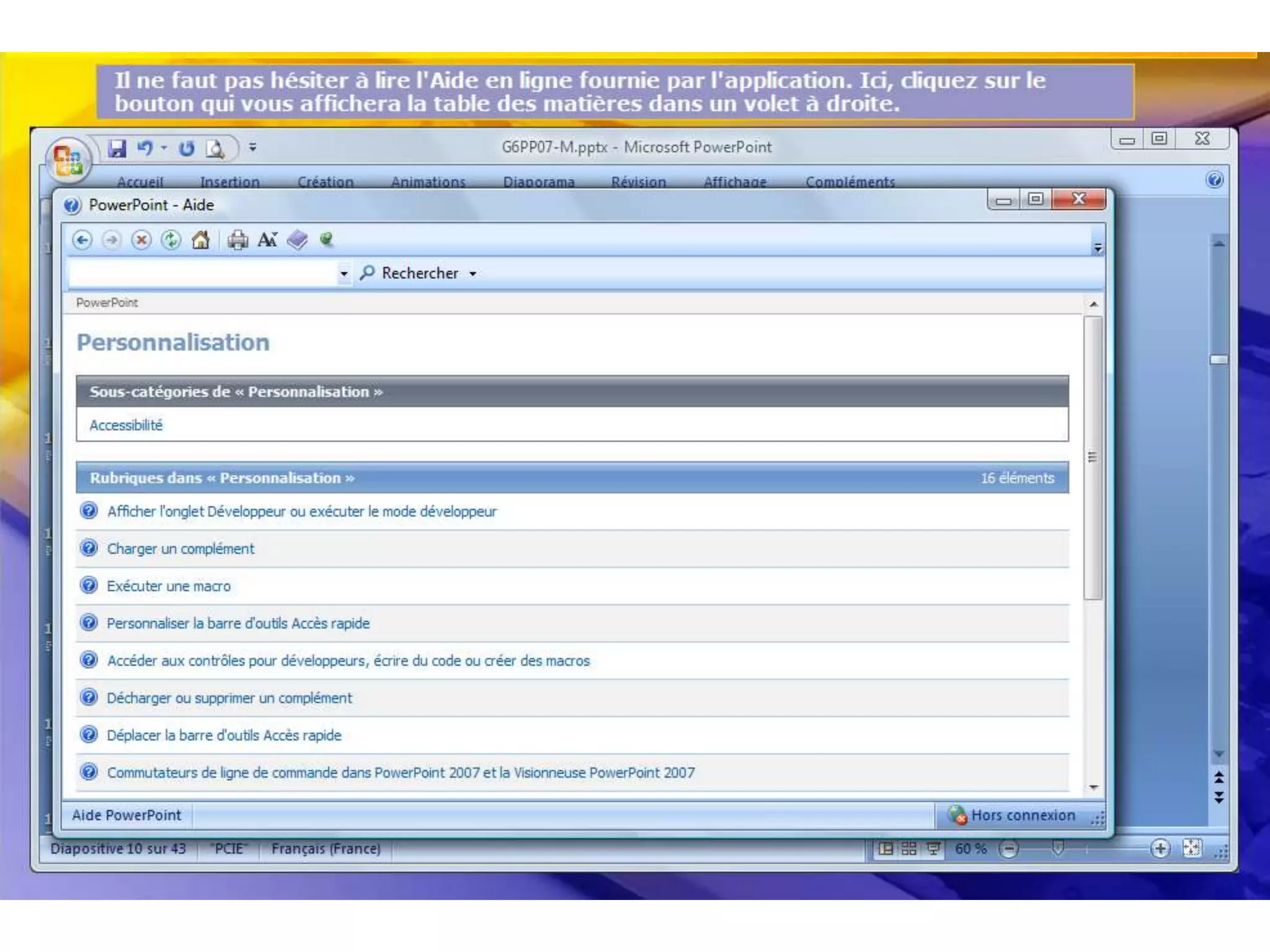Open the search history dropdown arrow
Screen dimensions: 1270x952
coord(344,273)
